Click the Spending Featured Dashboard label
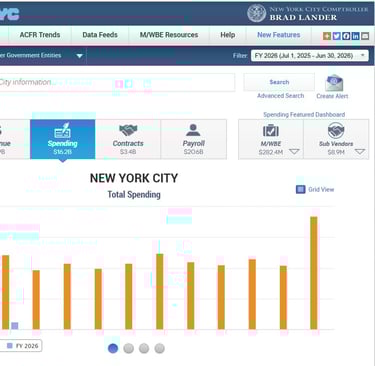 coord(304,114)
